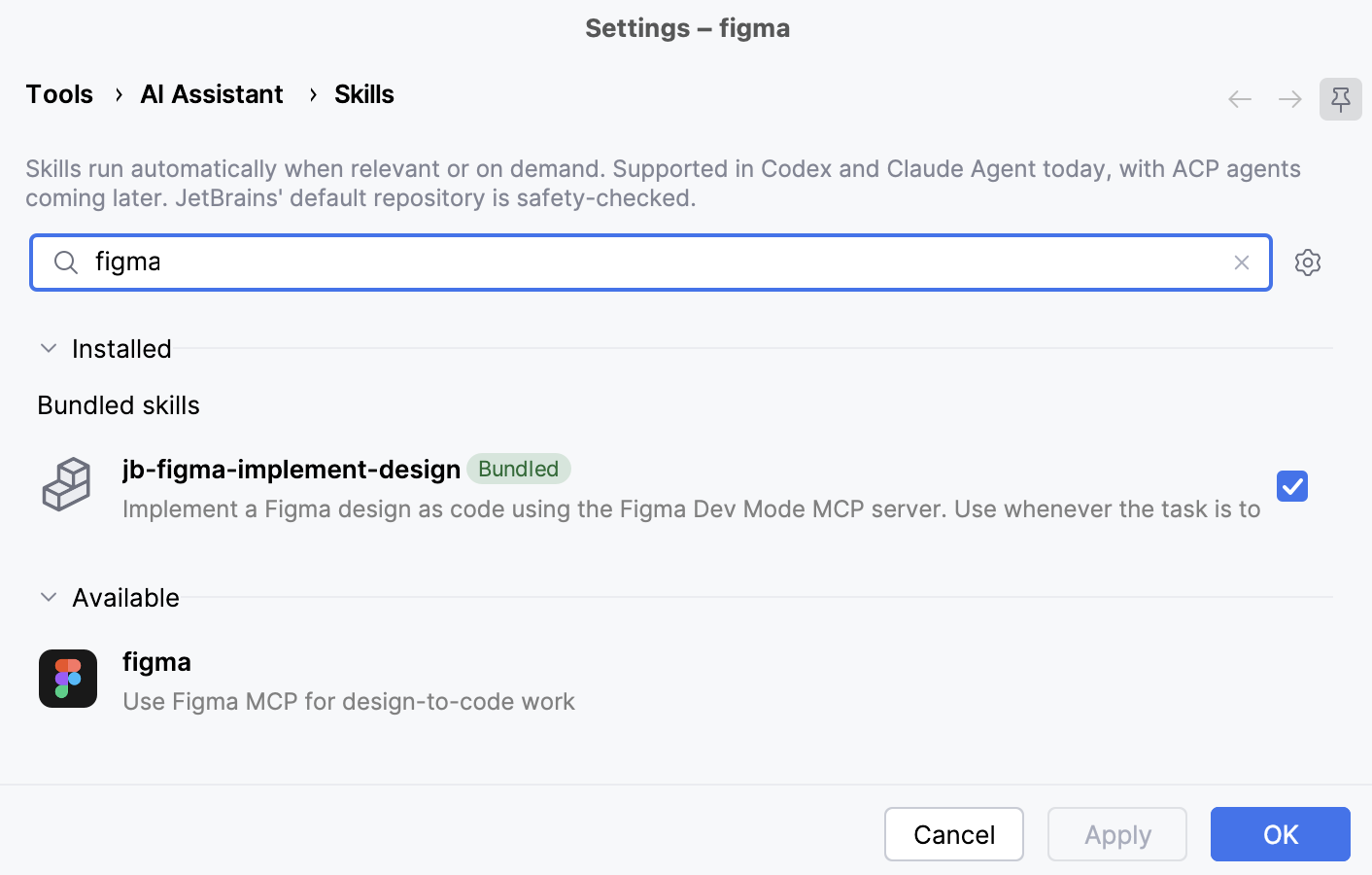Click the forward navigation arrow

tap(1290, 99)
